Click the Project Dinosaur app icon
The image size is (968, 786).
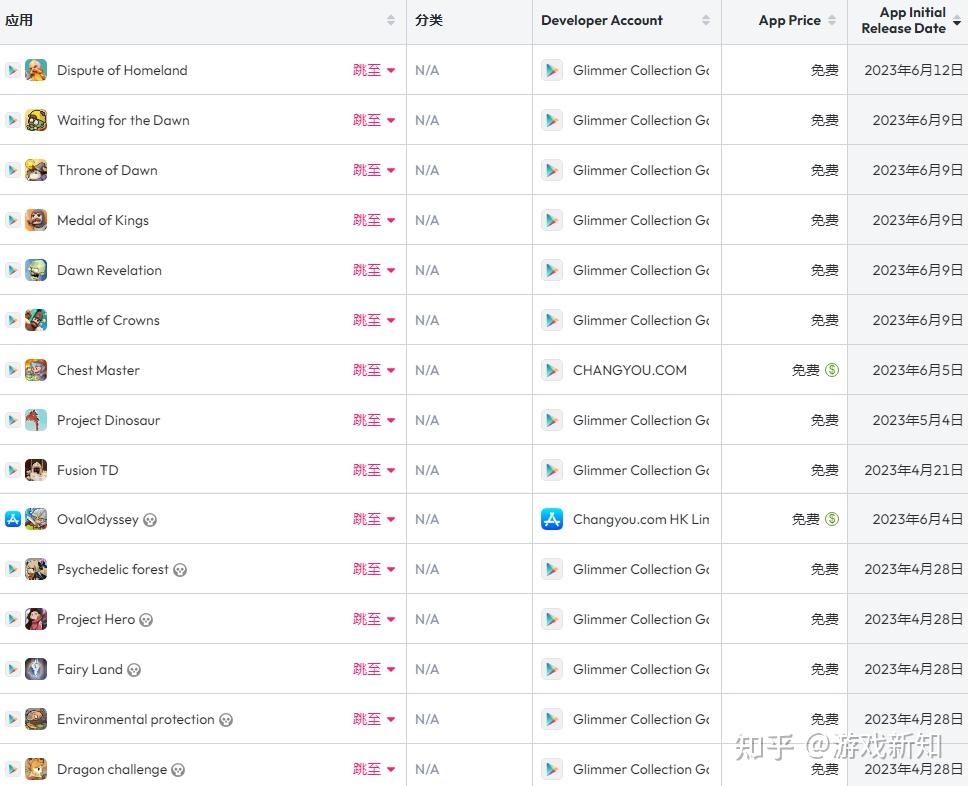(36, 420)
